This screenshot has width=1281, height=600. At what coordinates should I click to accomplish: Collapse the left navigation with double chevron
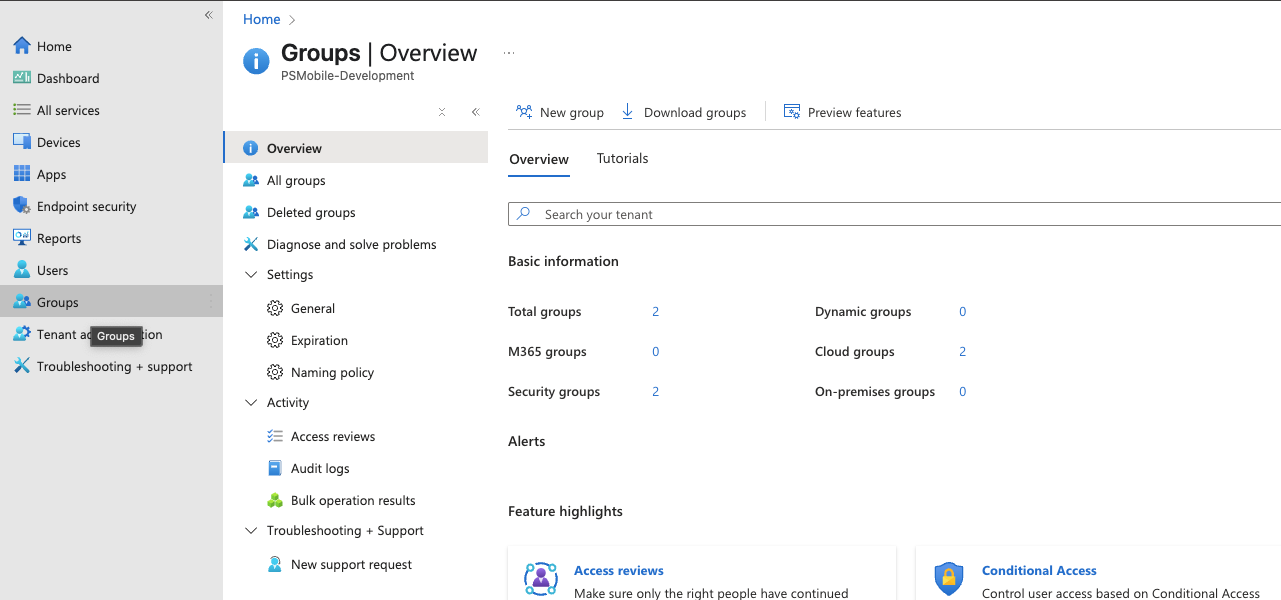(x=209, y=15)
